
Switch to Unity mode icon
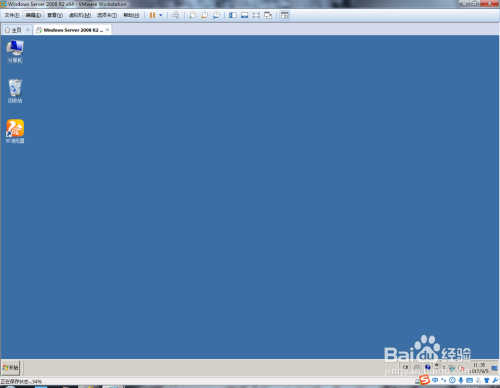point(268,15)
